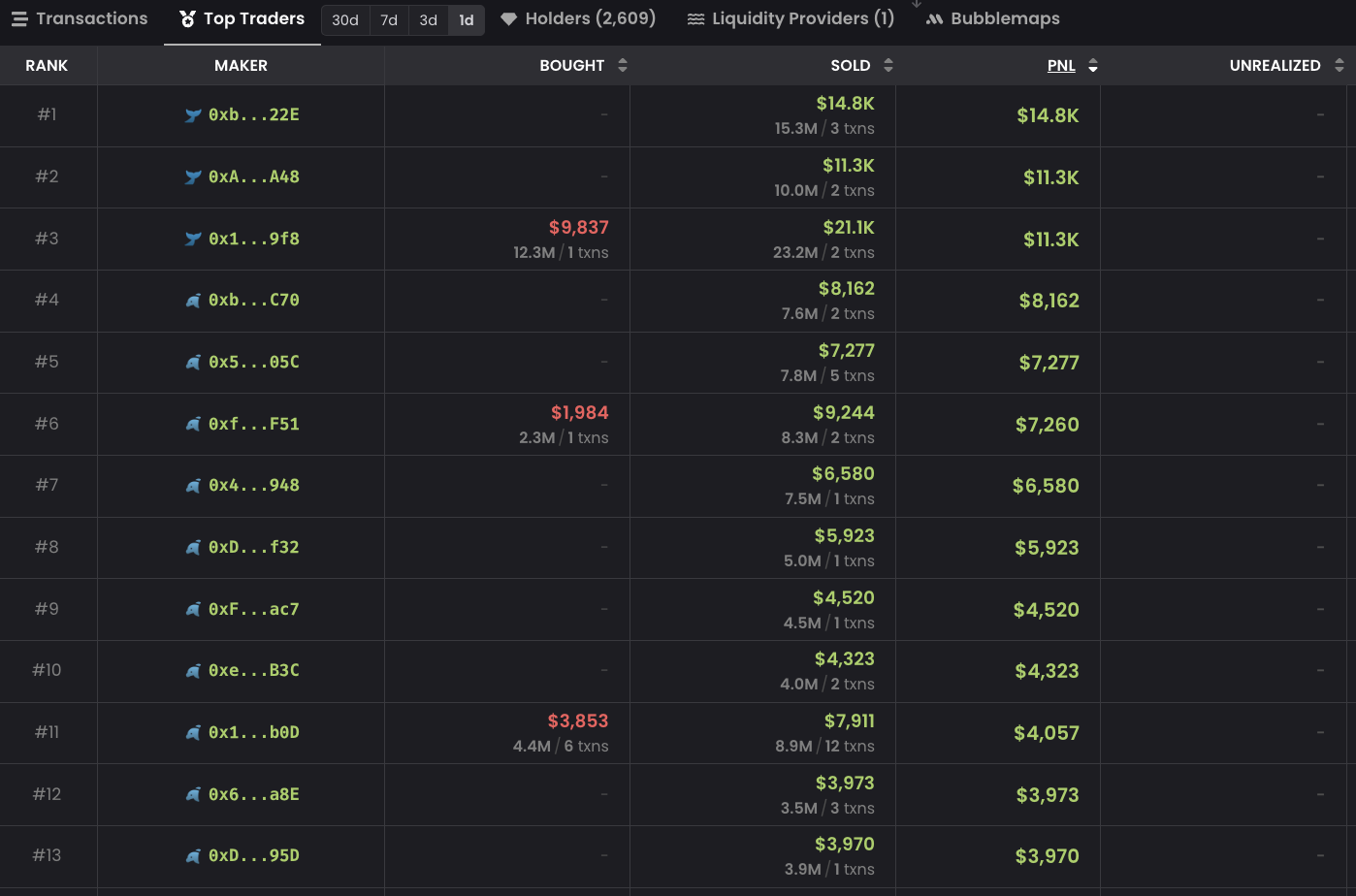Sort the table using the BOUGHT arrows
The height and width of the screenshot is (896, 1356).
pyautogui.click(x=623, y=65)
